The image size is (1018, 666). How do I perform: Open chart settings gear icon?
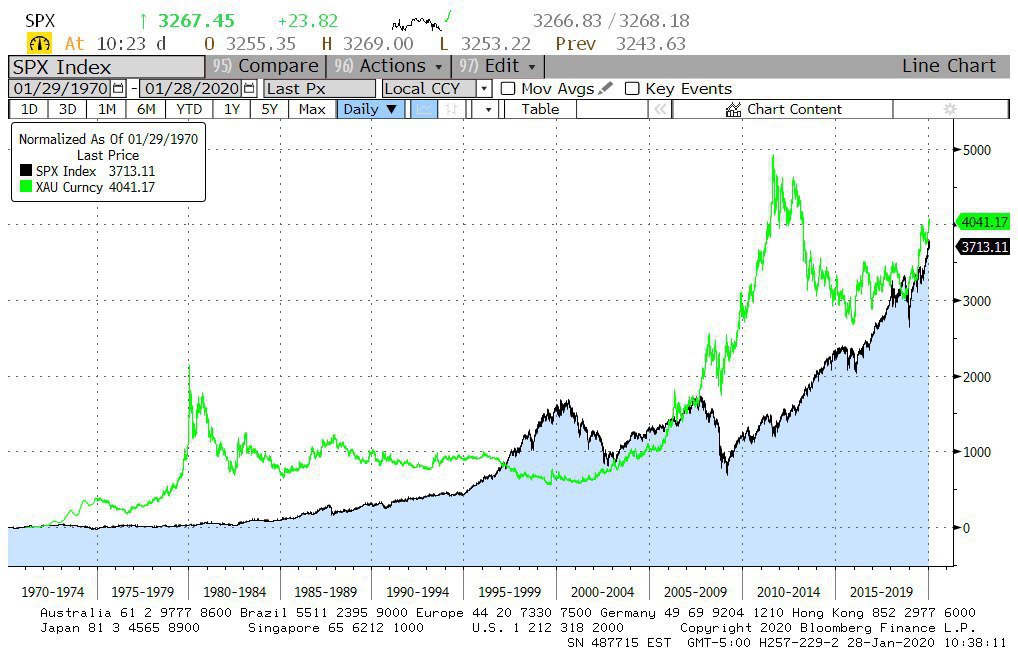pos(950,109)
